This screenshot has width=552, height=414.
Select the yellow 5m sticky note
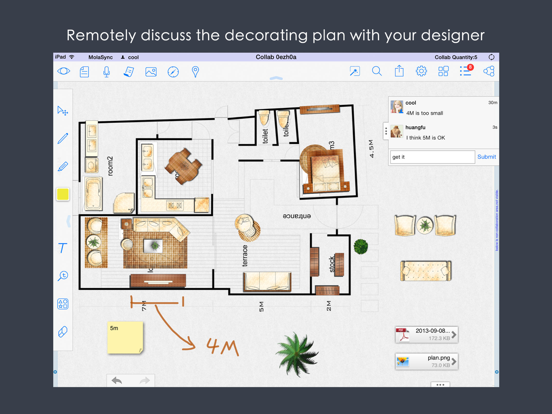pyautogui.click(x=125, y=338)
